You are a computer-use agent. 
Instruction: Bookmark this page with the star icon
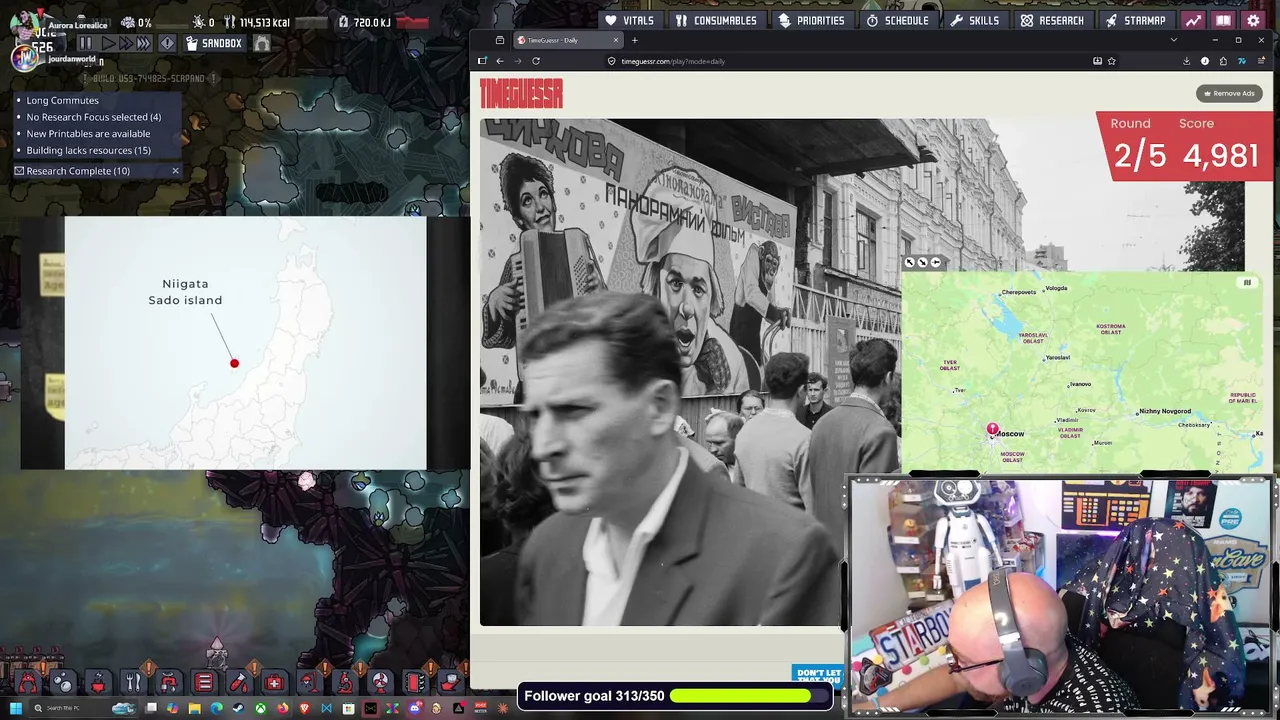(x=1111, y=61)
